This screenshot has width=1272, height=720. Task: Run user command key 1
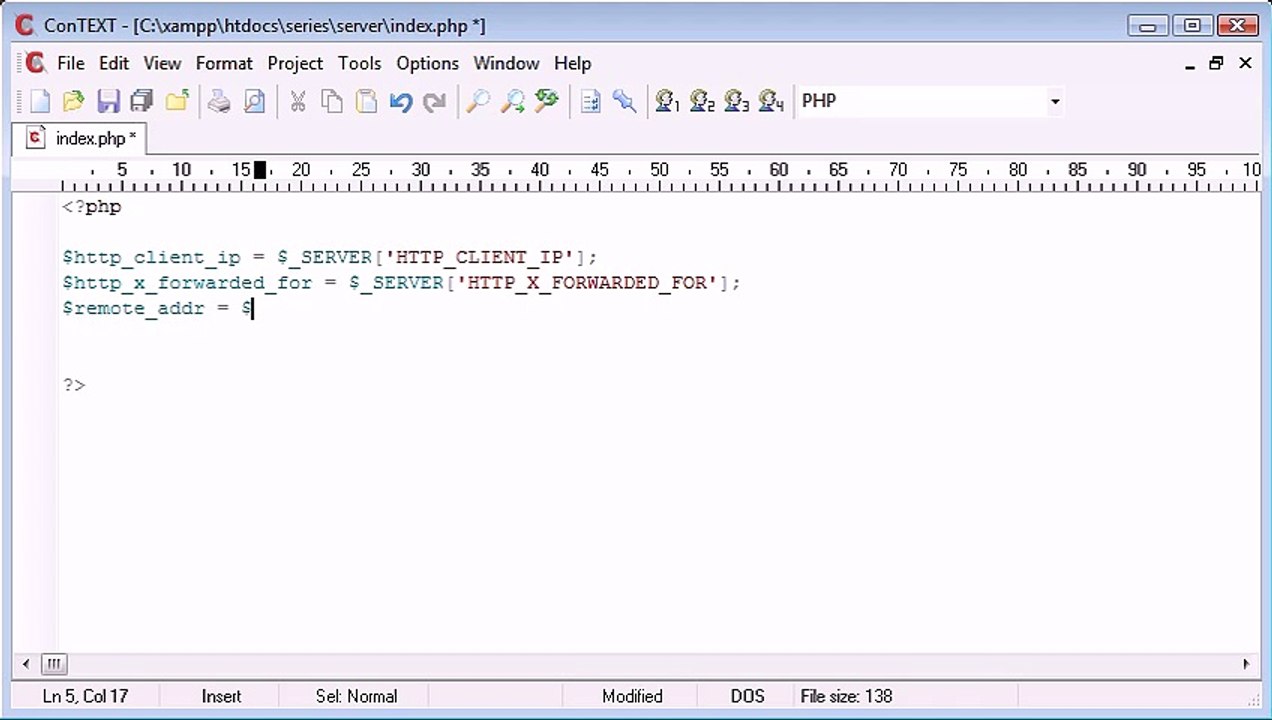667,101
